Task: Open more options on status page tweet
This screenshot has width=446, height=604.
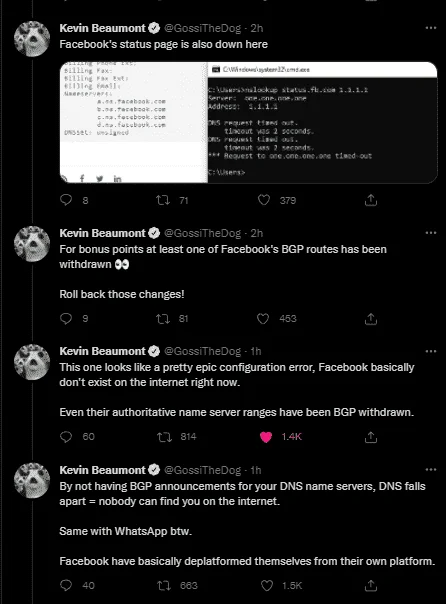Action: coord(431,28)
